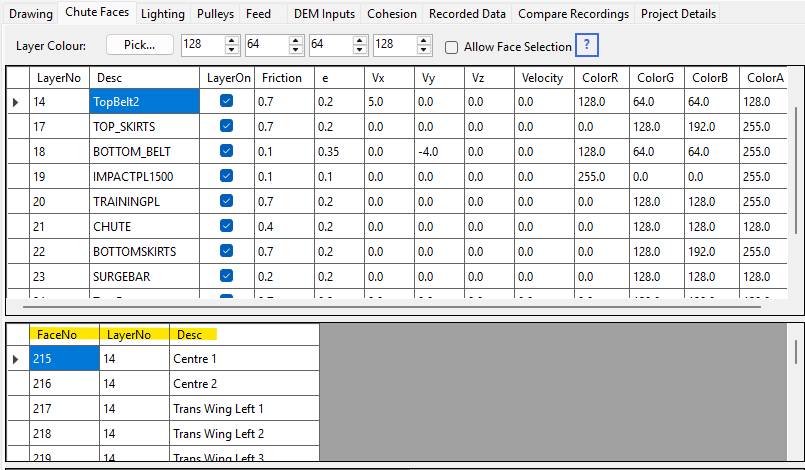
Task: Switch to the Project Details tab
Action: (x=678, y=14)
